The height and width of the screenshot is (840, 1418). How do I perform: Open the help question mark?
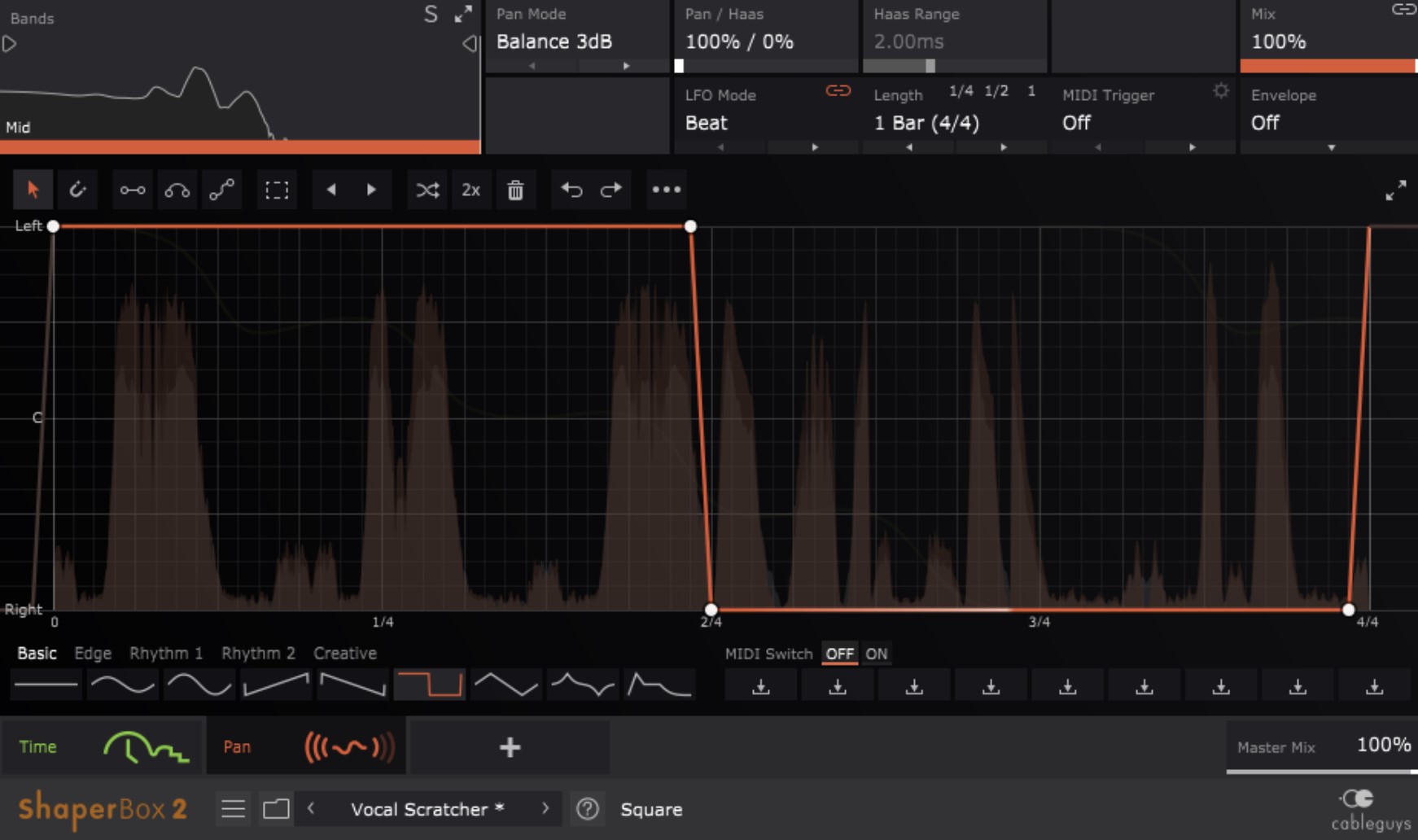pos(588,809)
